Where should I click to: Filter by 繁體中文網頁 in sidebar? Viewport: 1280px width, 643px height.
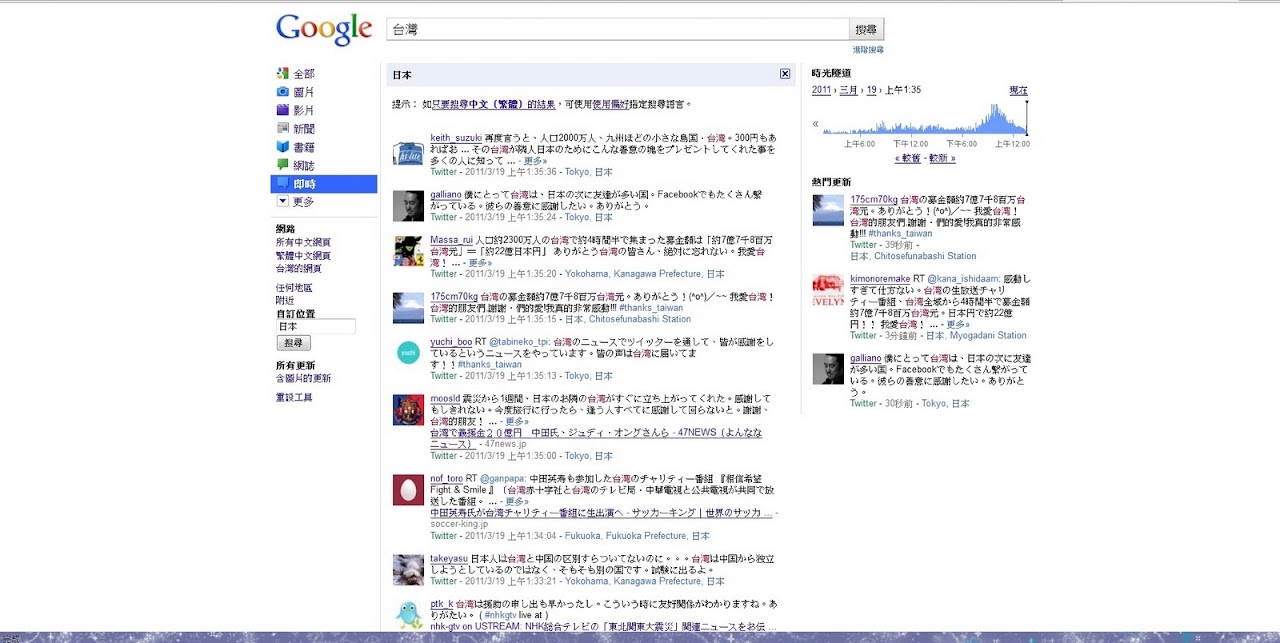[303, 256]
